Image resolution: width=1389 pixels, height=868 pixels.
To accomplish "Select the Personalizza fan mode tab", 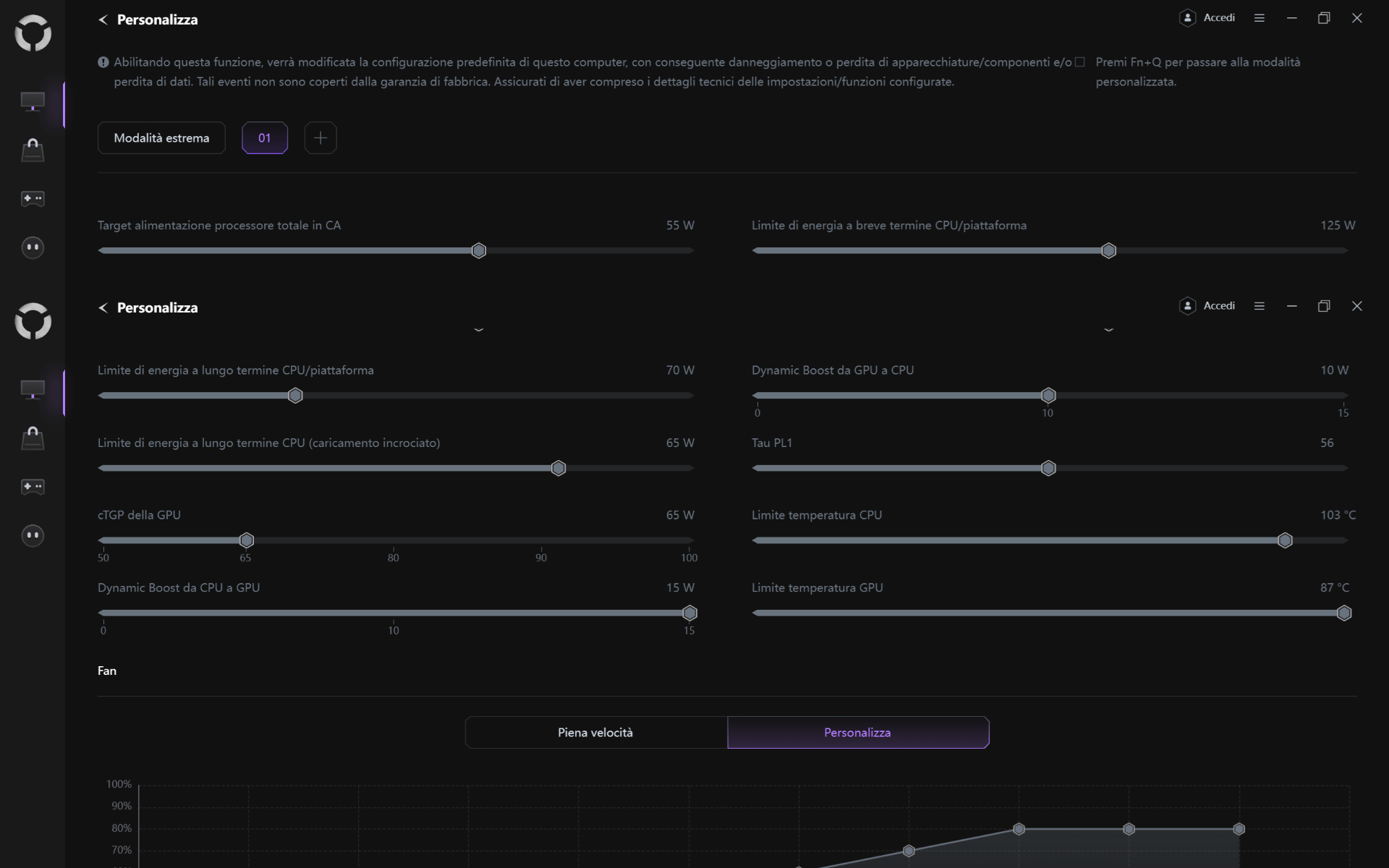I will [857, 733].
